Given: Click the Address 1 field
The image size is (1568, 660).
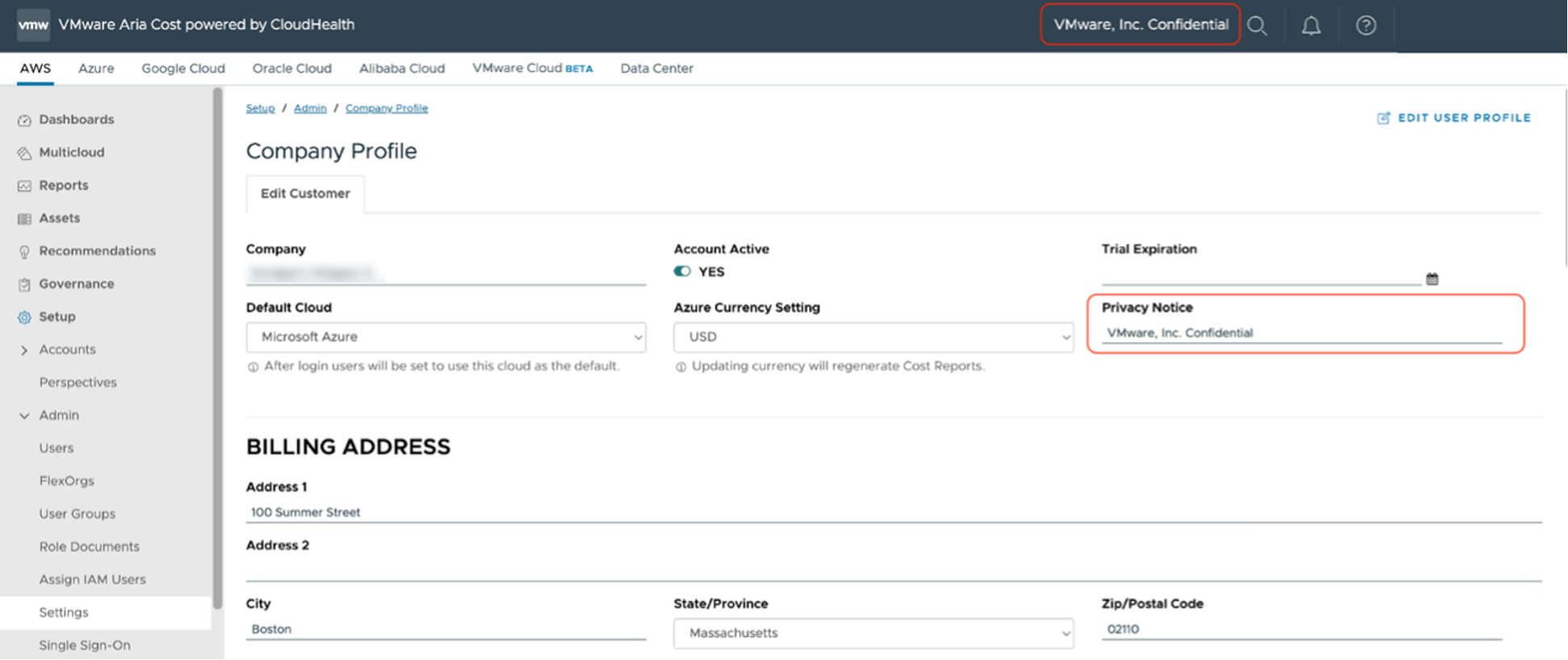Looking at the screenshot, I should click(x=894, y=513).
